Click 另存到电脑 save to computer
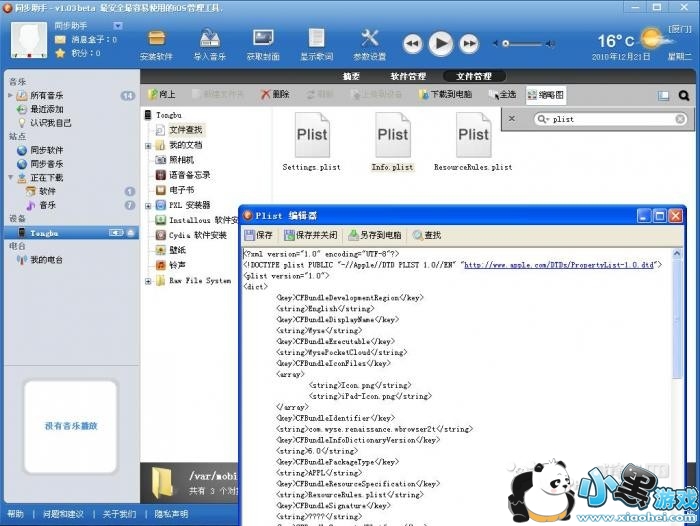The width and height of the screenshot is (700, 526). tap(375, 235)
